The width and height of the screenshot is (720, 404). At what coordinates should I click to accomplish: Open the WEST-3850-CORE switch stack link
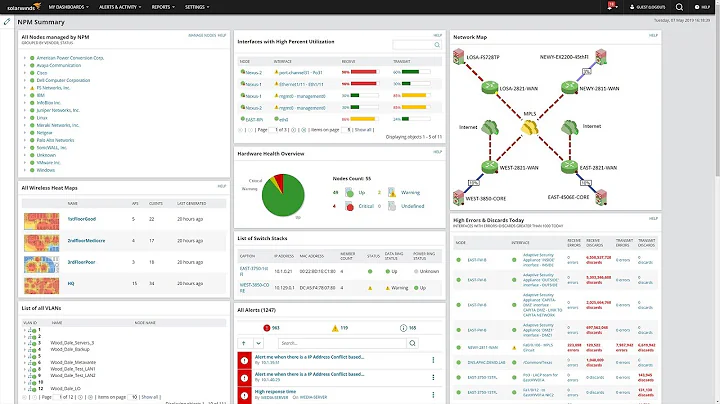point(254,288)
